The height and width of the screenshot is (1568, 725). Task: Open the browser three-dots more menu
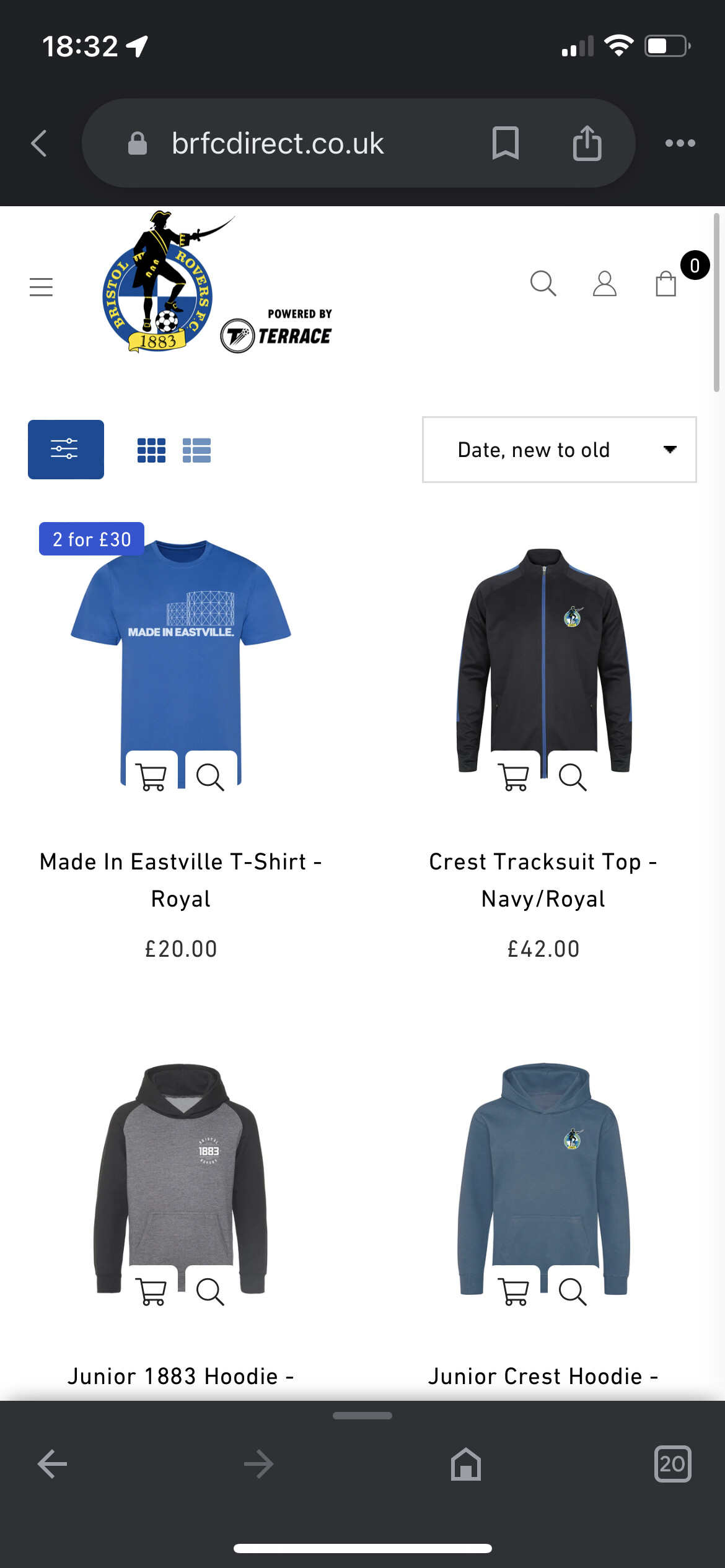click(x=680, y=143)
